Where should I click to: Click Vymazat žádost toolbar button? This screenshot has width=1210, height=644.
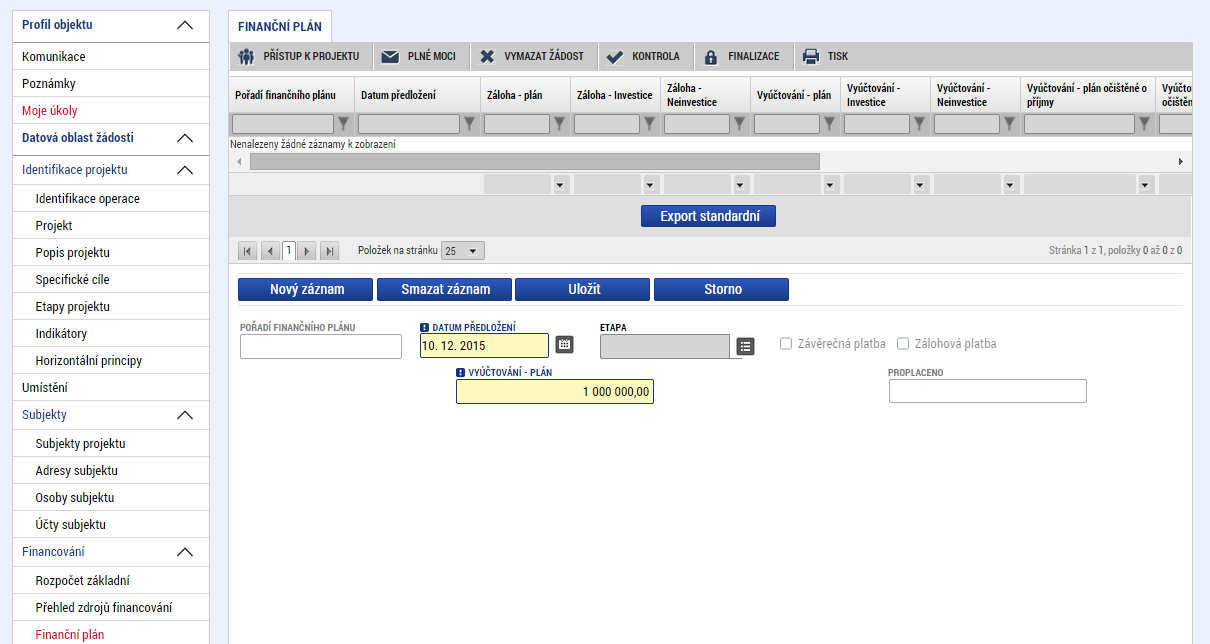(x=533, y=56)
